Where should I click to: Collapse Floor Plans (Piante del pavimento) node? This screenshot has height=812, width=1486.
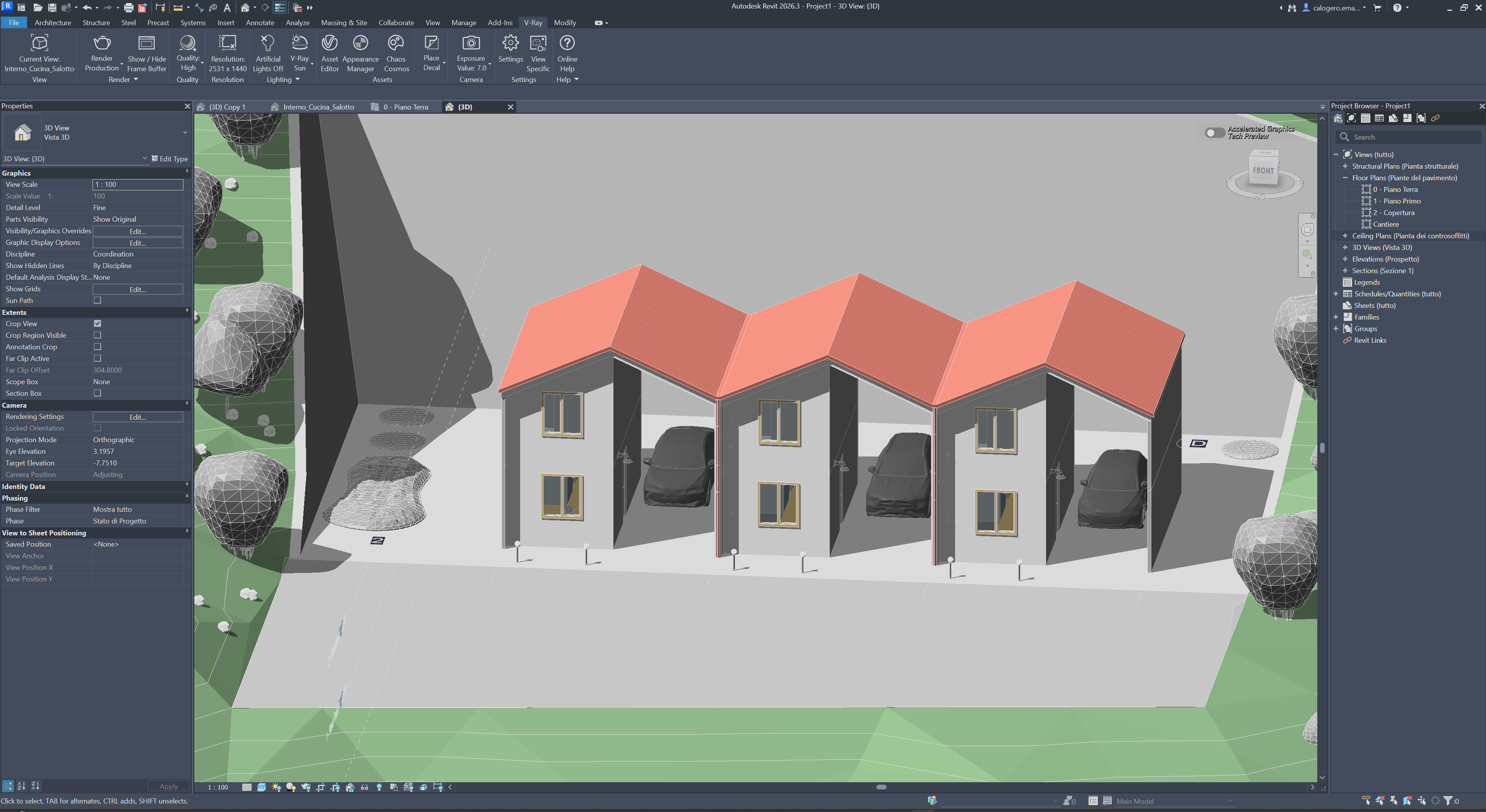click(x=1345, y=178)
